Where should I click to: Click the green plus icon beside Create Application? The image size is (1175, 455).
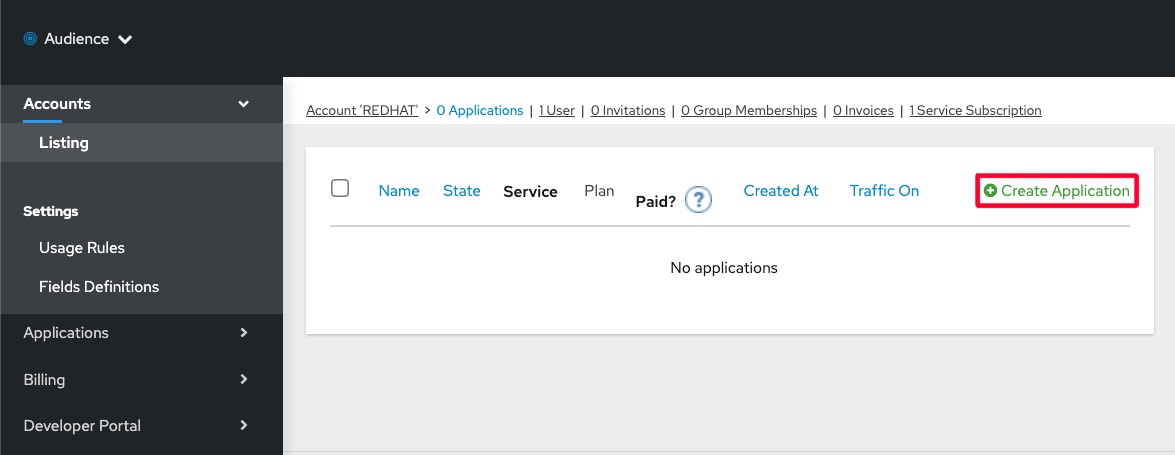pyautogui.click(x=990, y=191)
